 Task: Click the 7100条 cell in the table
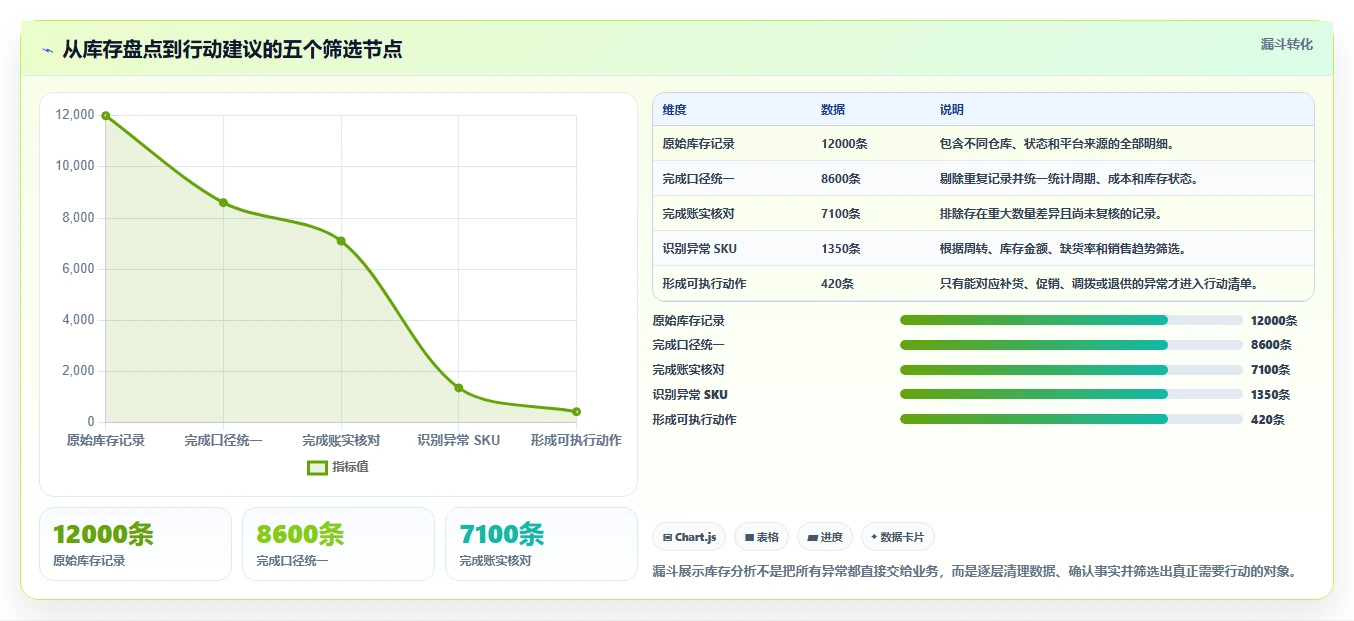coord(841,214)
